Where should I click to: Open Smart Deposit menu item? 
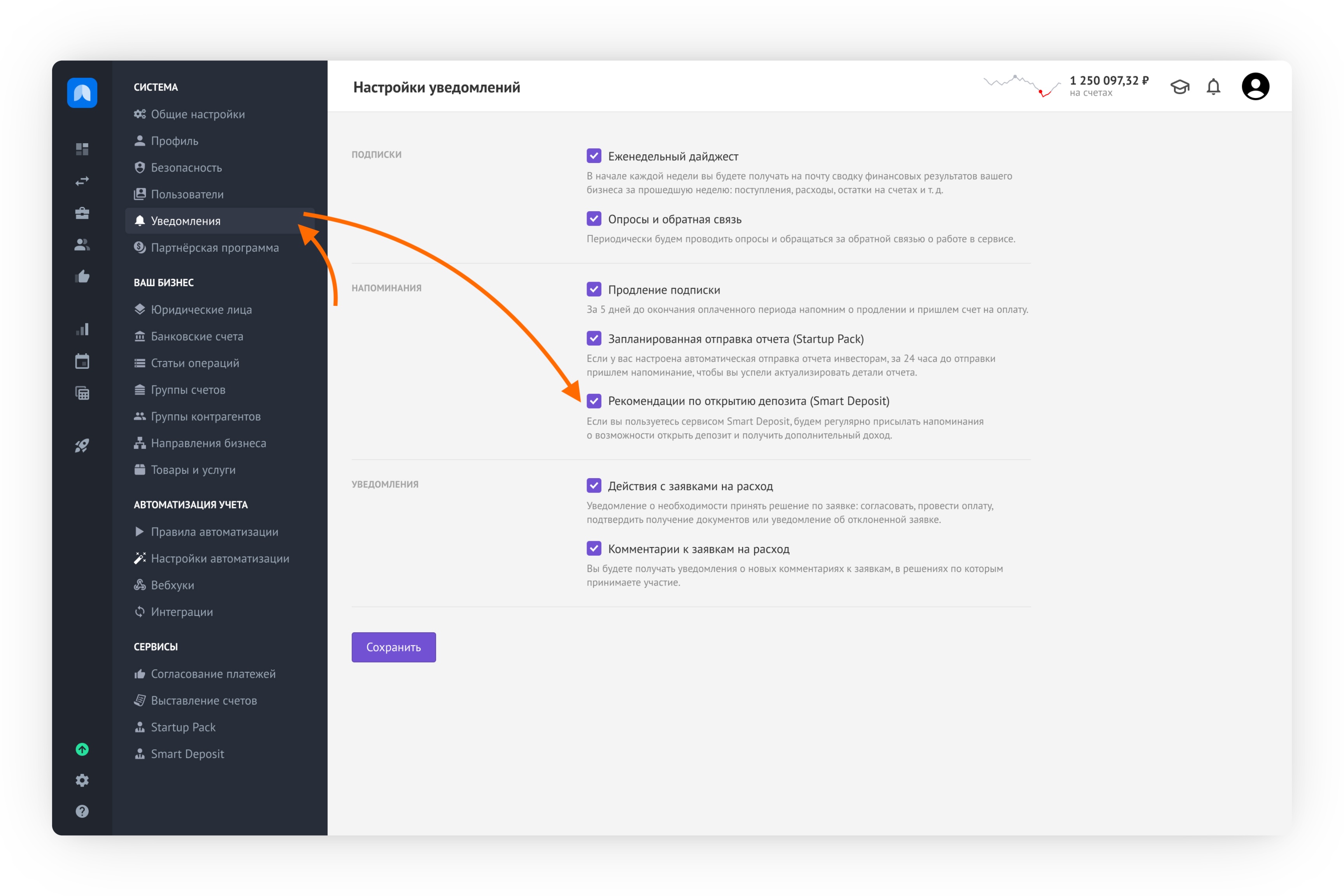(x=220, y=754)
